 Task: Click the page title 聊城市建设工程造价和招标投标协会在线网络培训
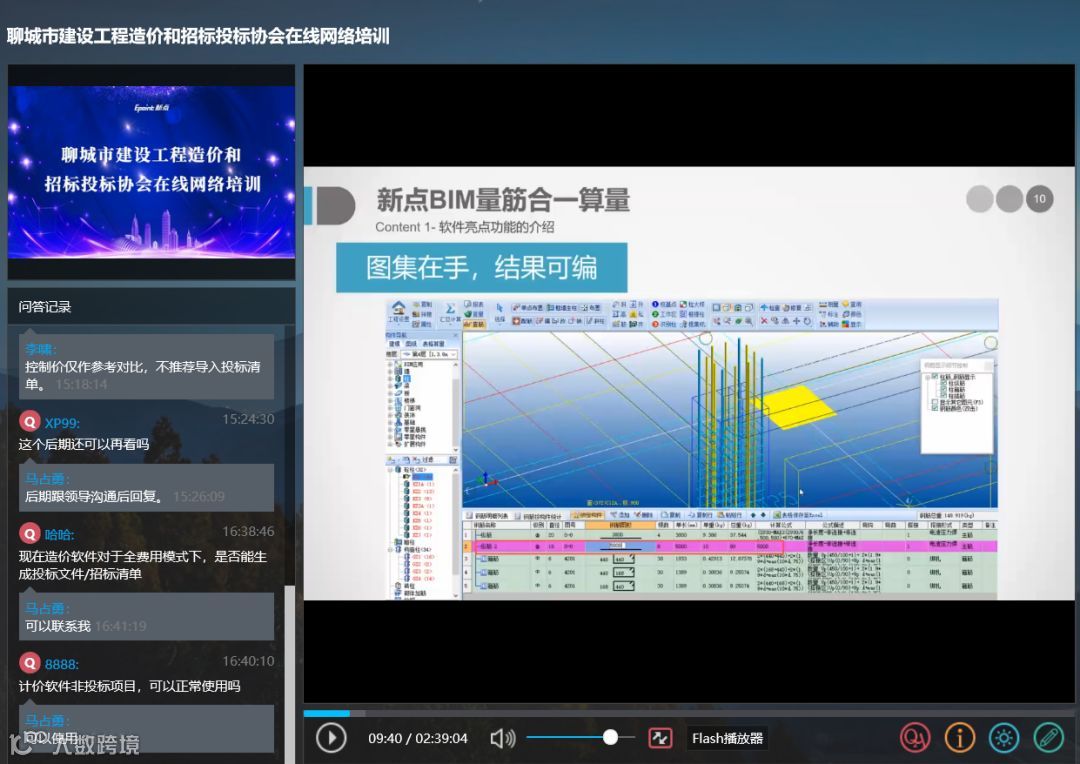pyautogui.click(x=198, y=36)
